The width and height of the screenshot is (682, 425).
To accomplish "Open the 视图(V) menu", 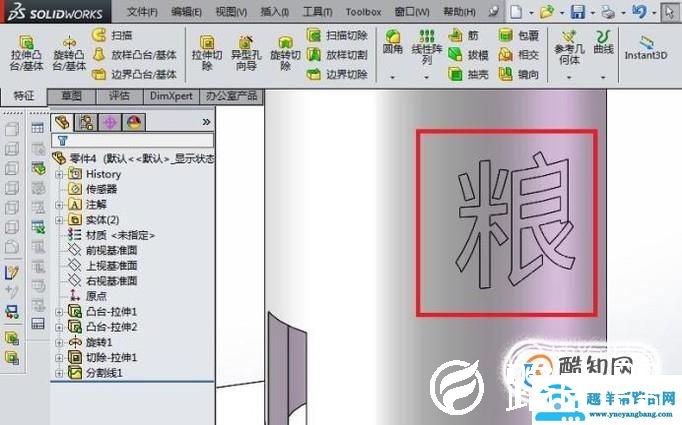I will click(x=231, y=12).
